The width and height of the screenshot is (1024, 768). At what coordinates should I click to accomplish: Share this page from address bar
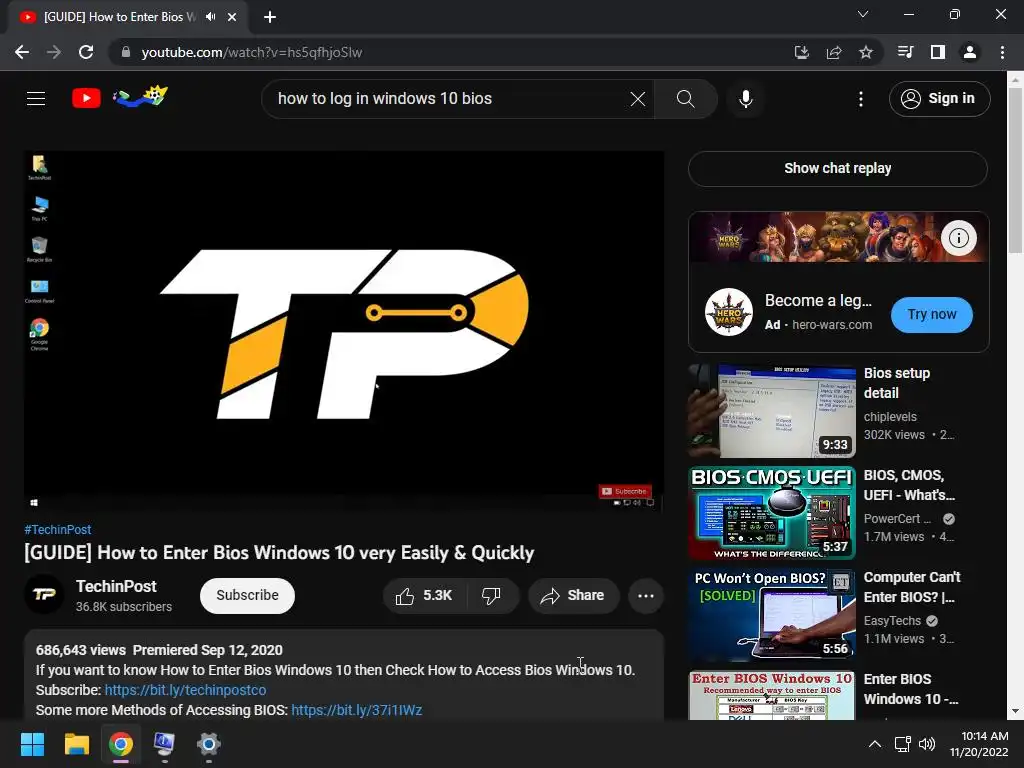click(x=833, y=52)
